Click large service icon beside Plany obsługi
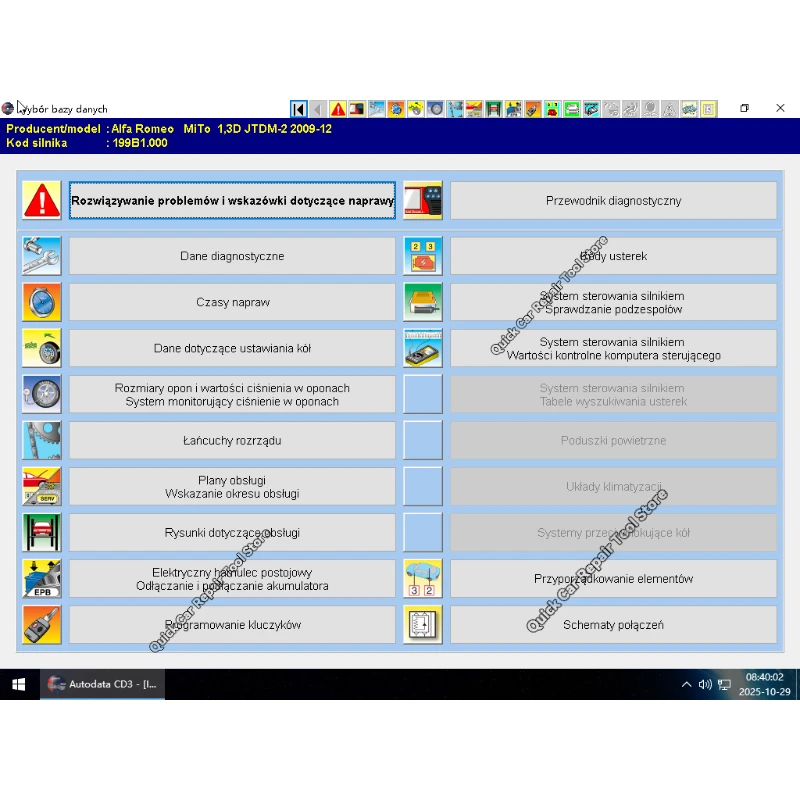Screen dimensions: 800x800 pyautogui.click(x=42, y=486)
